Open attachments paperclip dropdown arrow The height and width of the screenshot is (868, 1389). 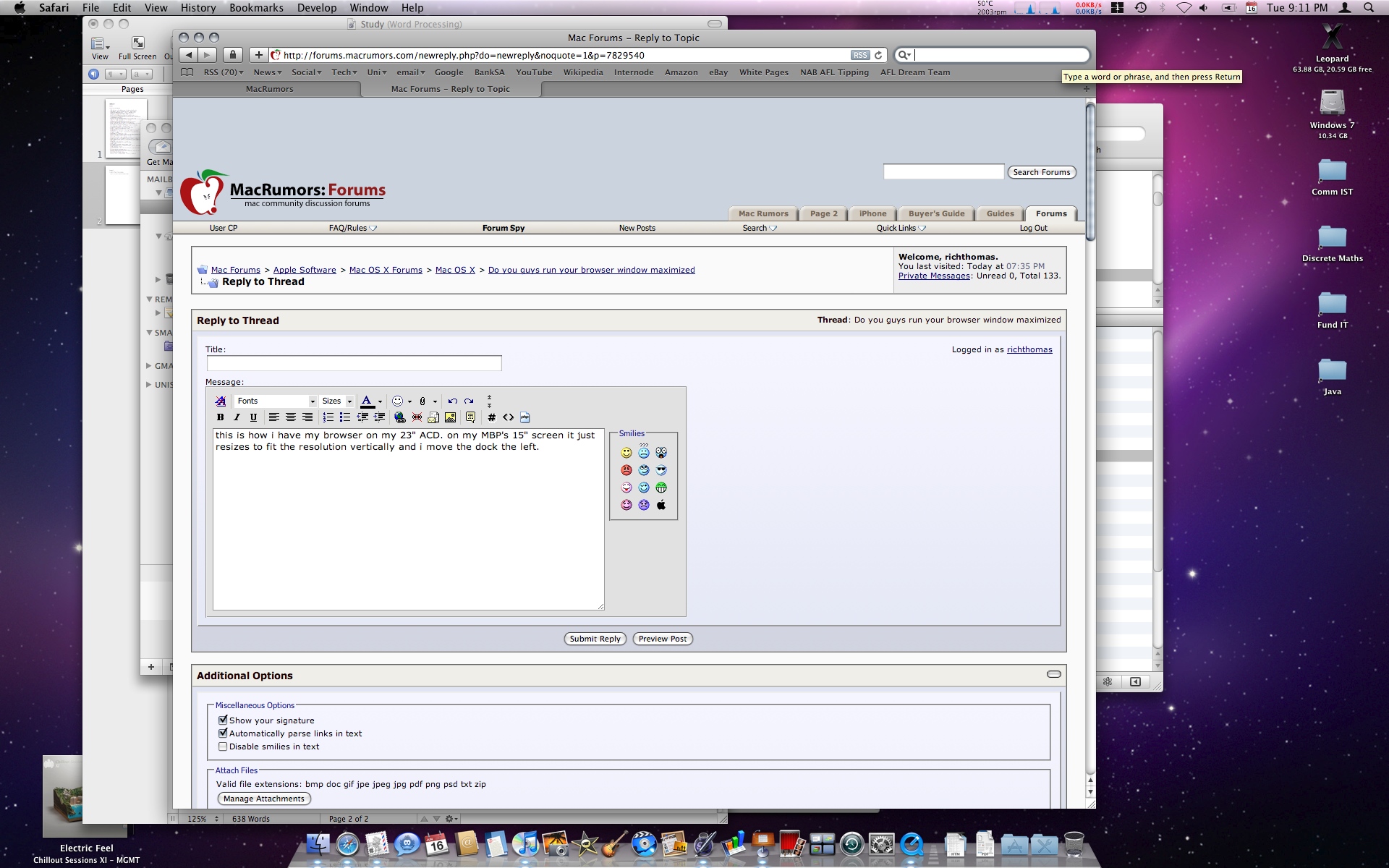[435, 401]
